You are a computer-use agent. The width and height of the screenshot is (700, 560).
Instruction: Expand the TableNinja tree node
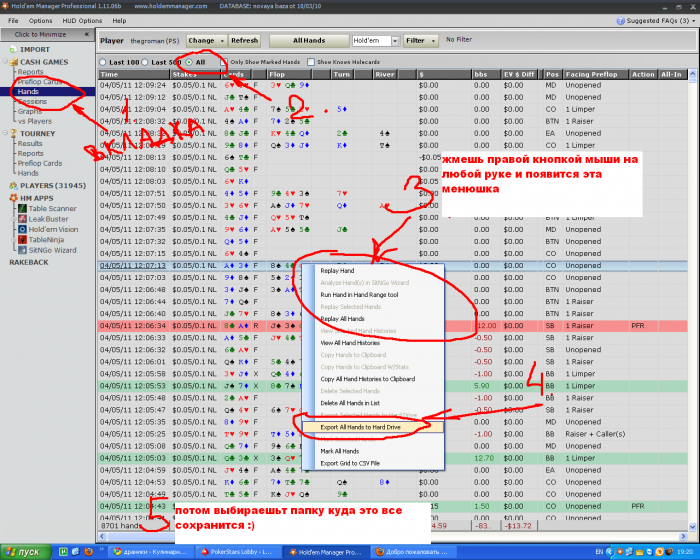point(14,240)
